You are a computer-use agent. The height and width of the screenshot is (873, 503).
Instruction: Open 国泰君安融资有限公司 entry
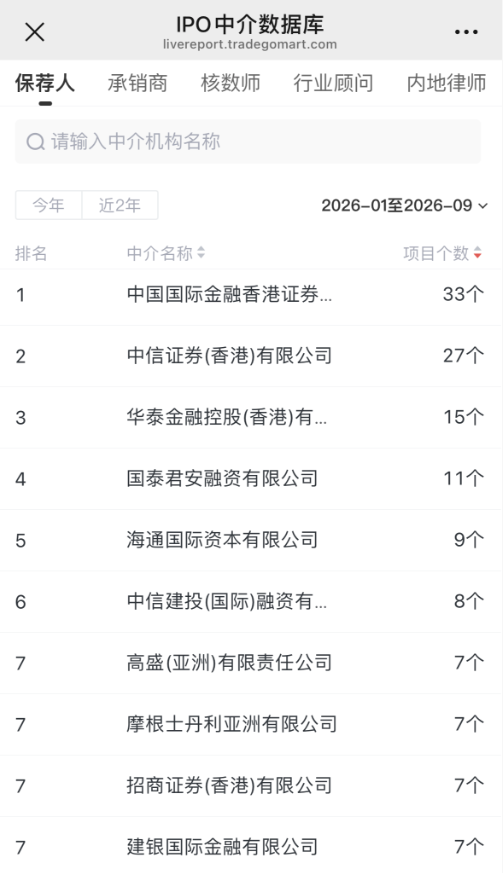251,479
